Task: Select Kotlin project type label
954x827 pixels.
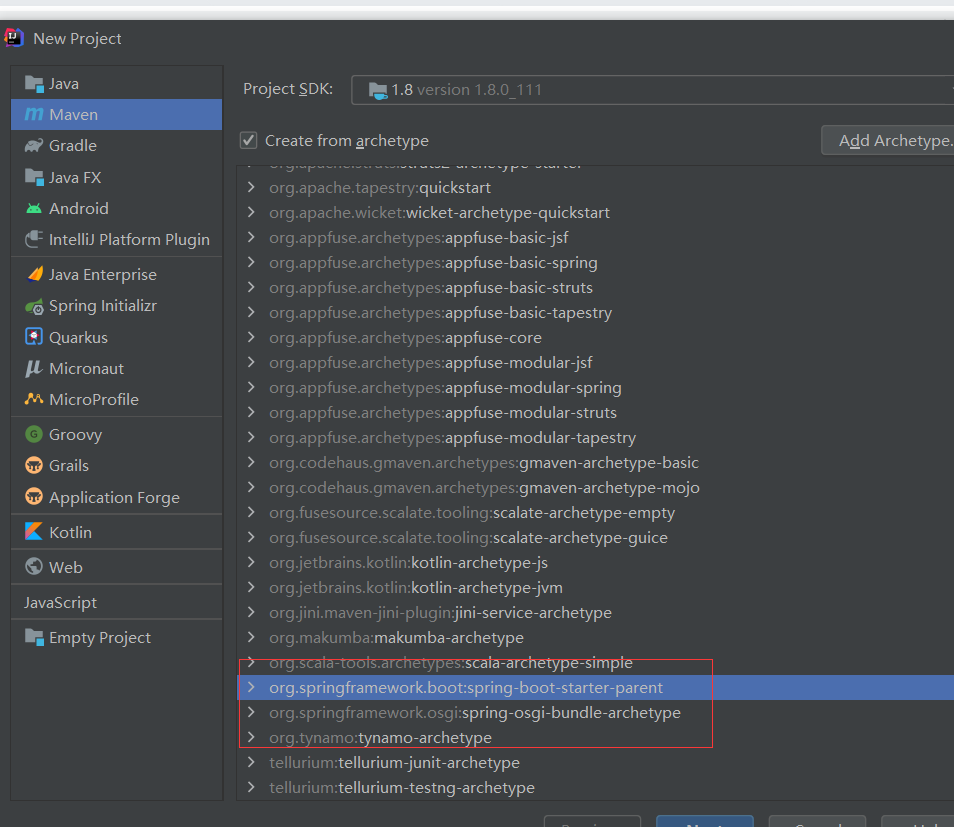Action: coord(71,532)
